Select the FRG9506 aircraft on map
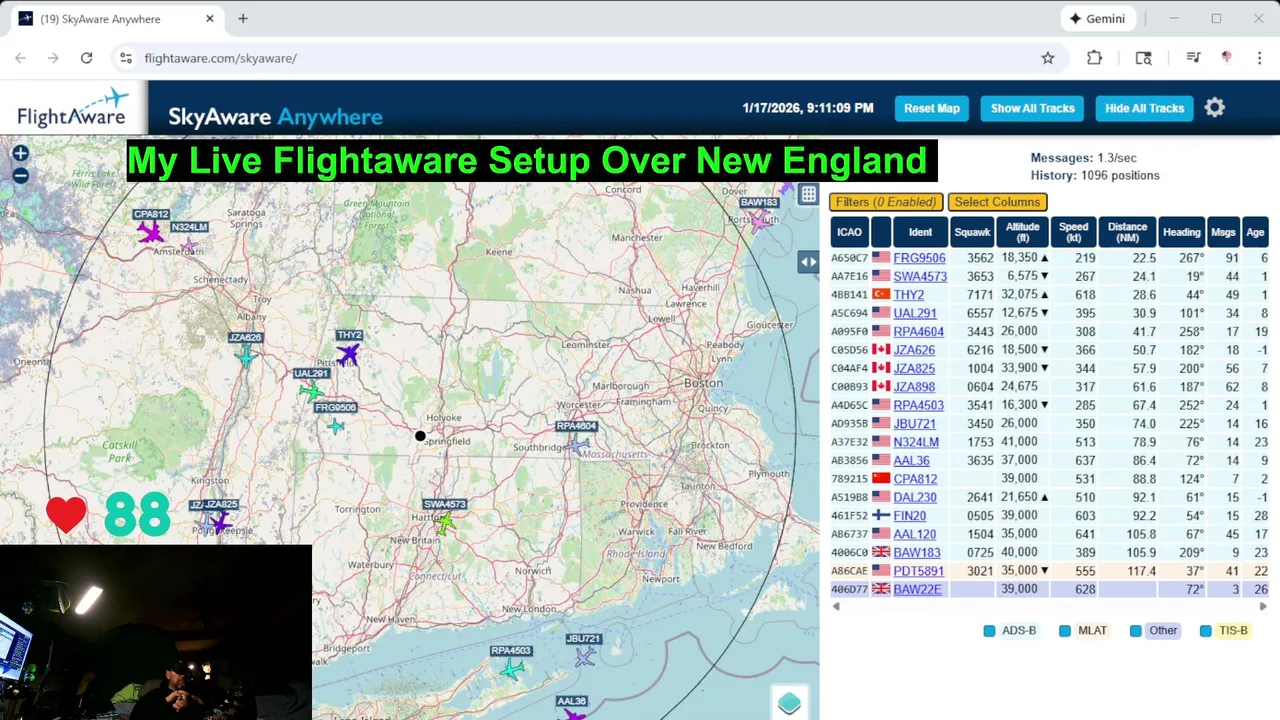 pos(335,426)
